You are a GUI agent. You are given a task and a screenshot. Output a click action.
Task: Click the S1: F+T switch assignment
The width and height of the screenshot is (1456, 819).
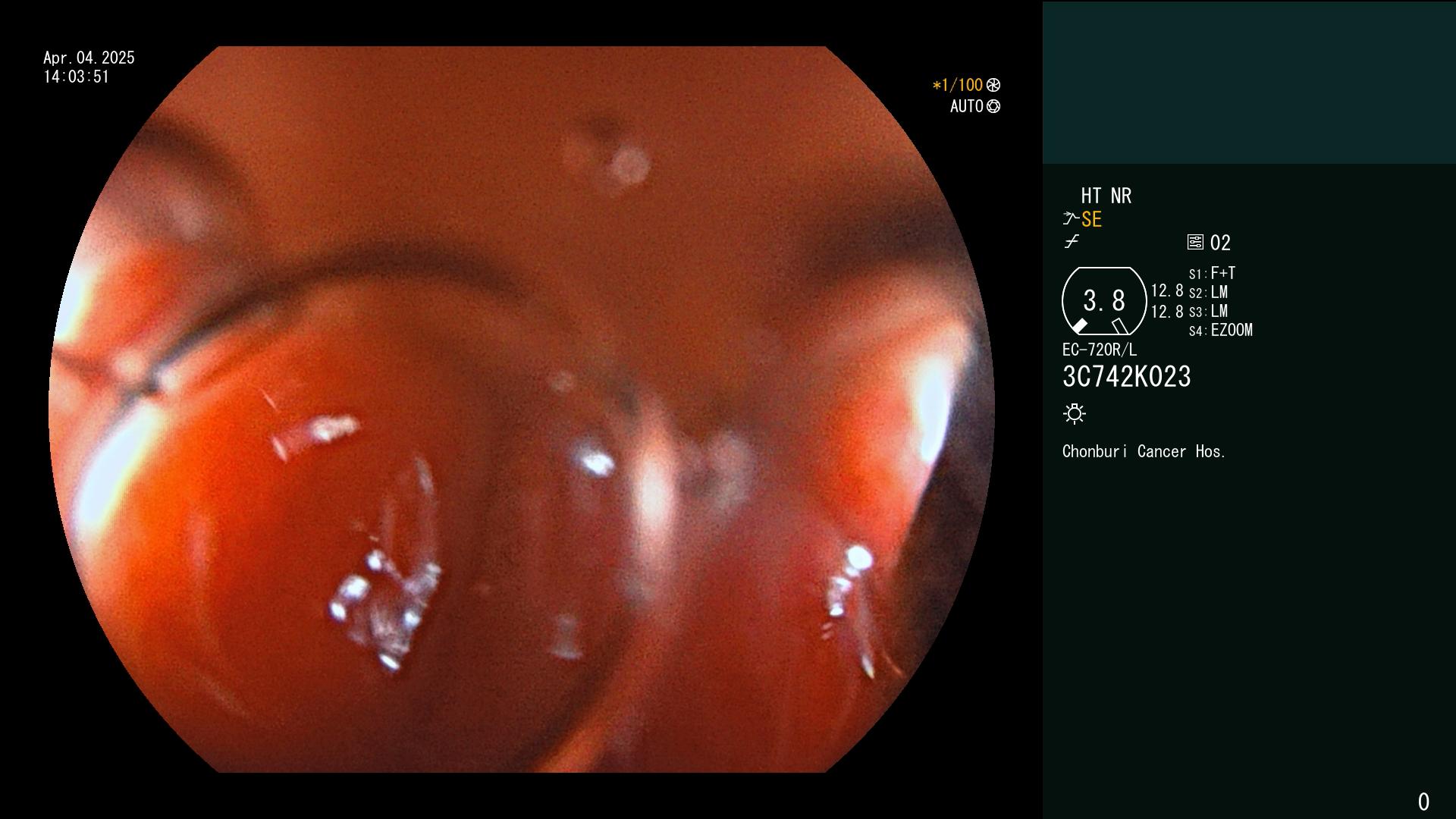1212,273
